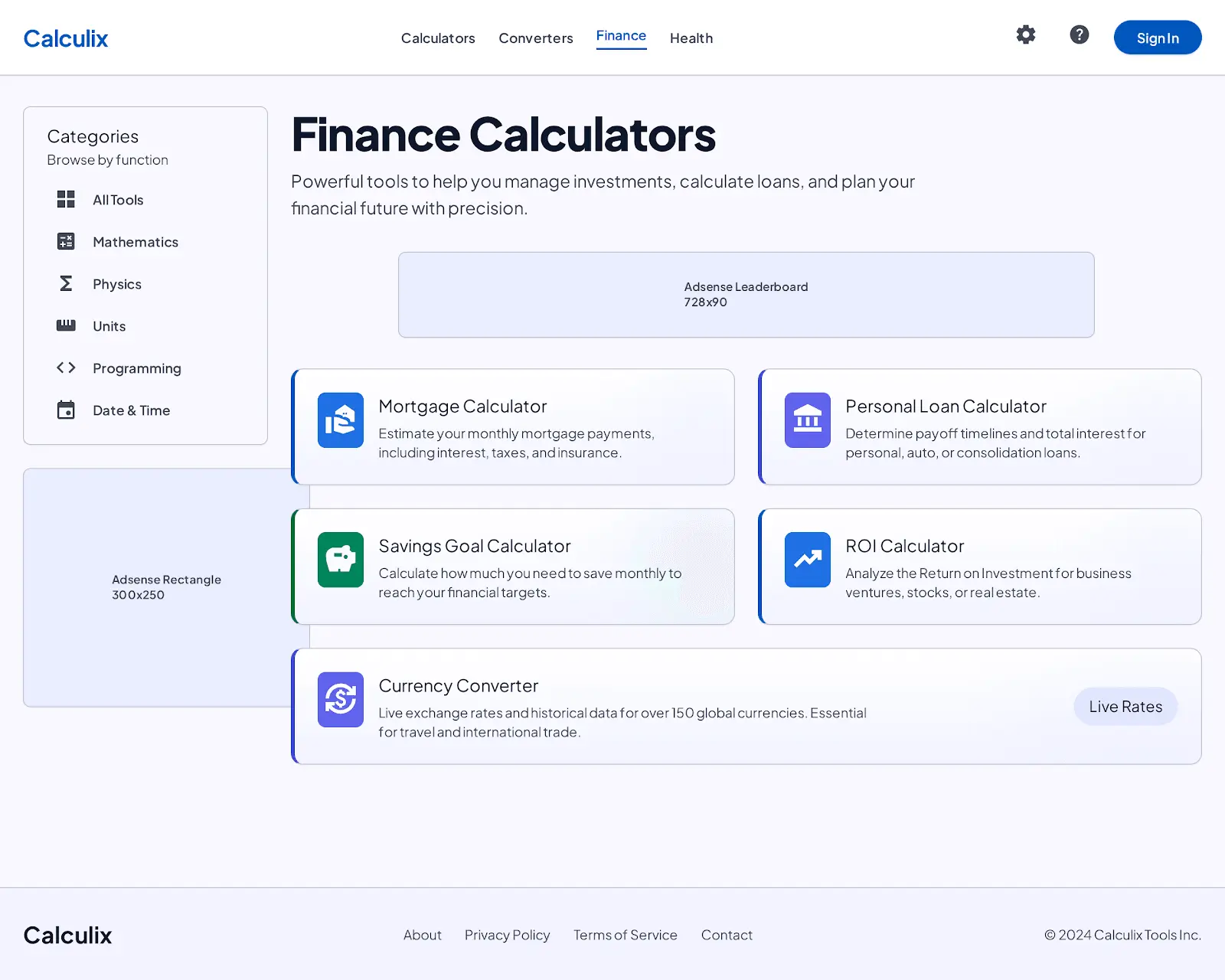
Task: Open the Mortgage Calculator title
Action: tap(463, 407)
